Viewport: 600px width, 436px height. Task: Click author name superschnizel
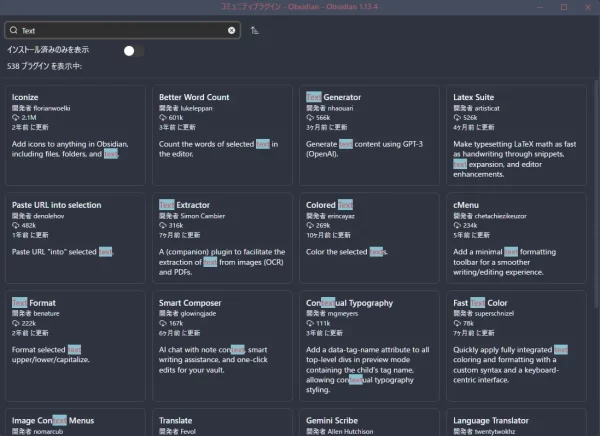494,314
